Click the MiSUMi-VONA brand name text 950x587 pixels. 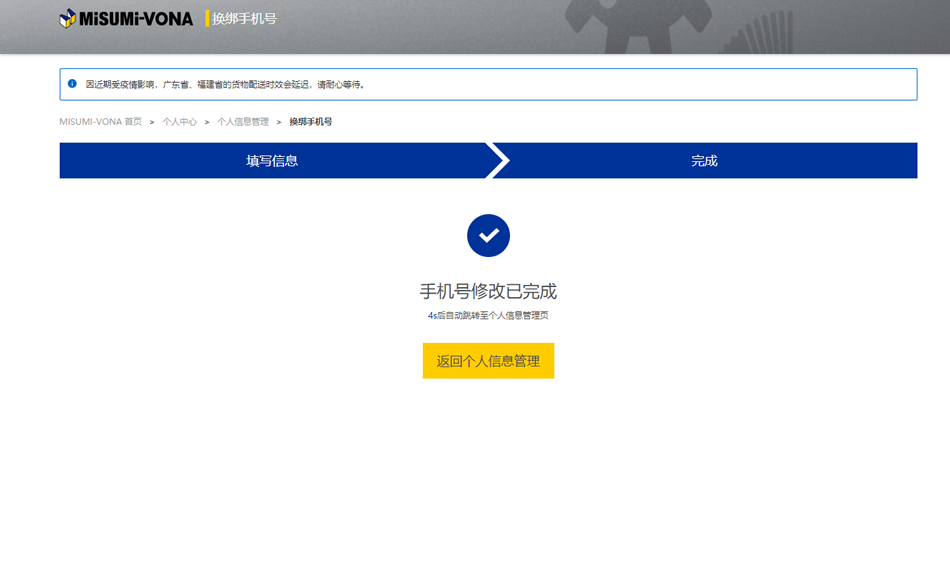[136, 18]
